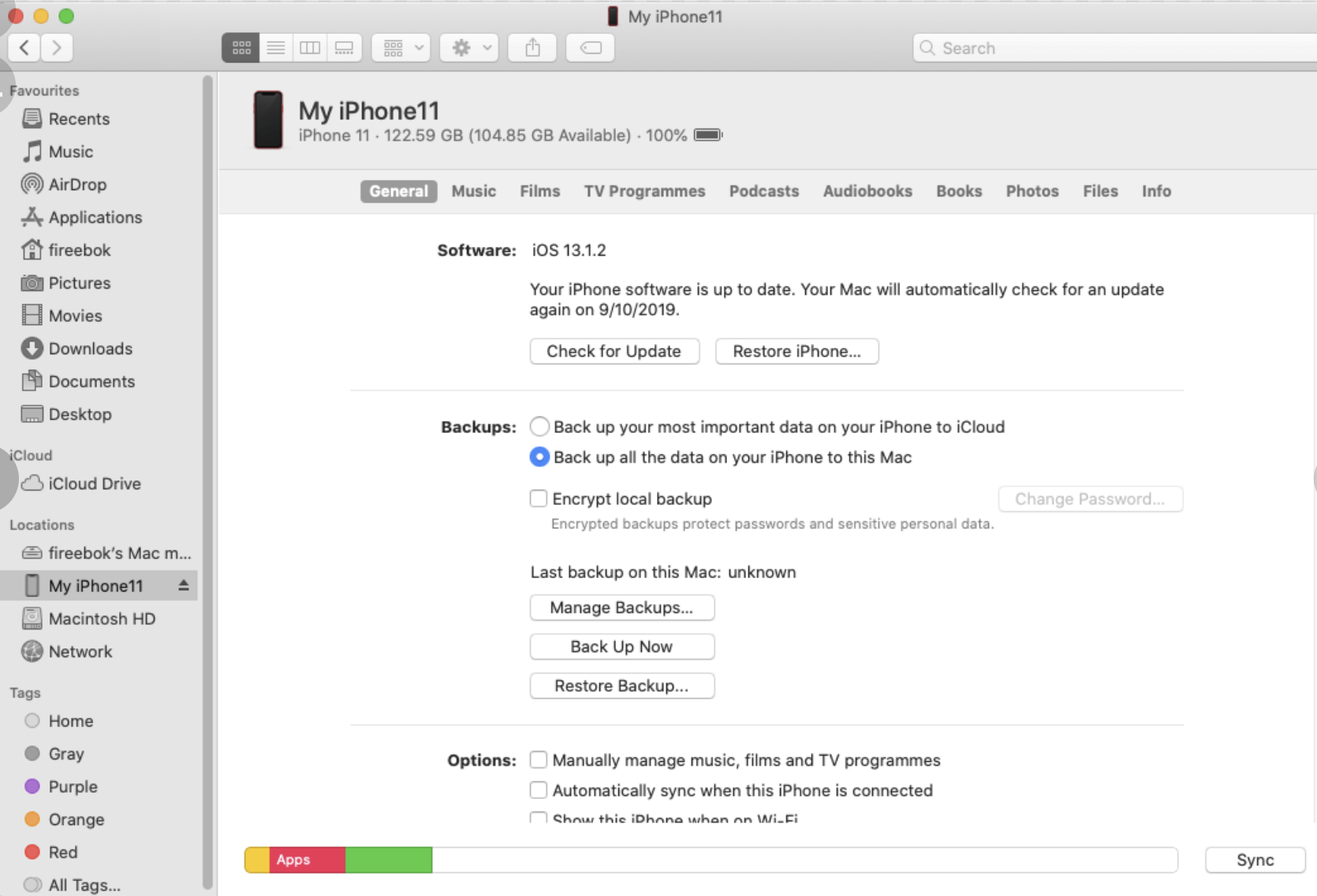This screenshot has width=1317, height=896.
Task: Select back up to this Mac option
Action: [x=539, y=457]
